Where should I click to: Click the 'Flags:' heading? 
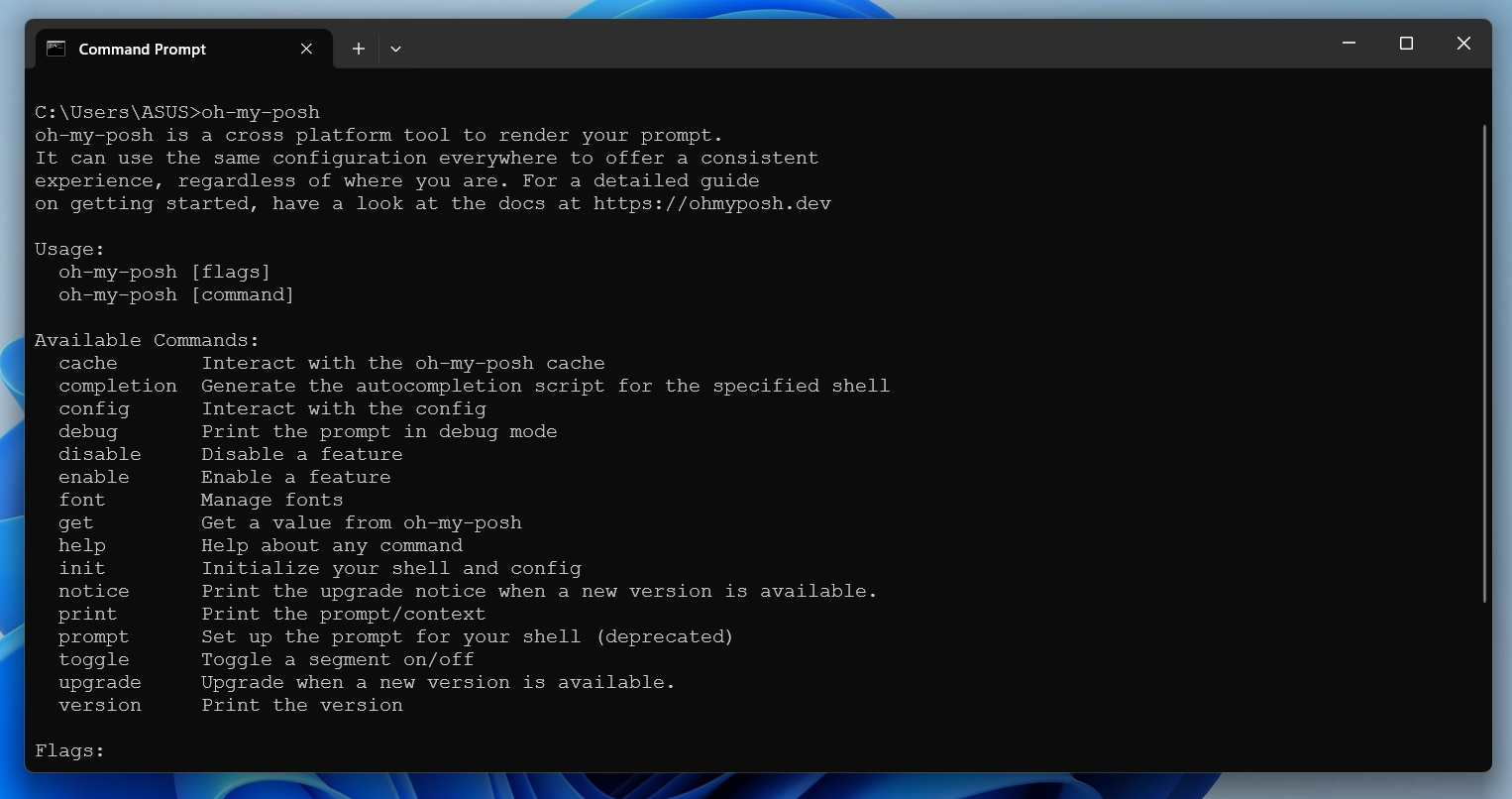pyautogui.click(x=70, y=751)
